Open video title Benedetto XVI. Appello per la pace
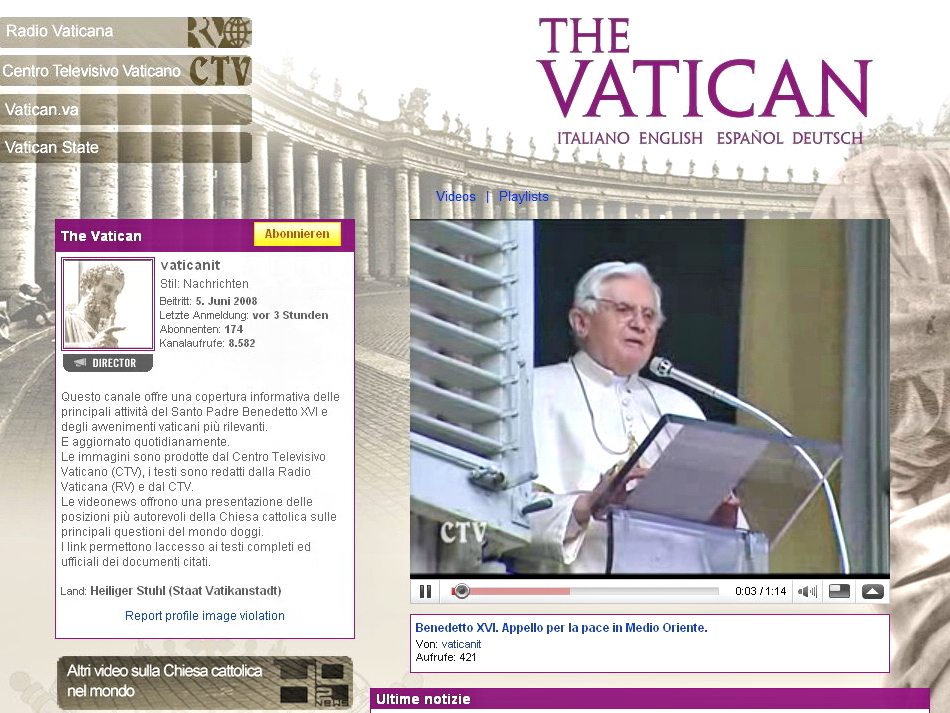The image size is (950, 713). [x=561, y=628]
